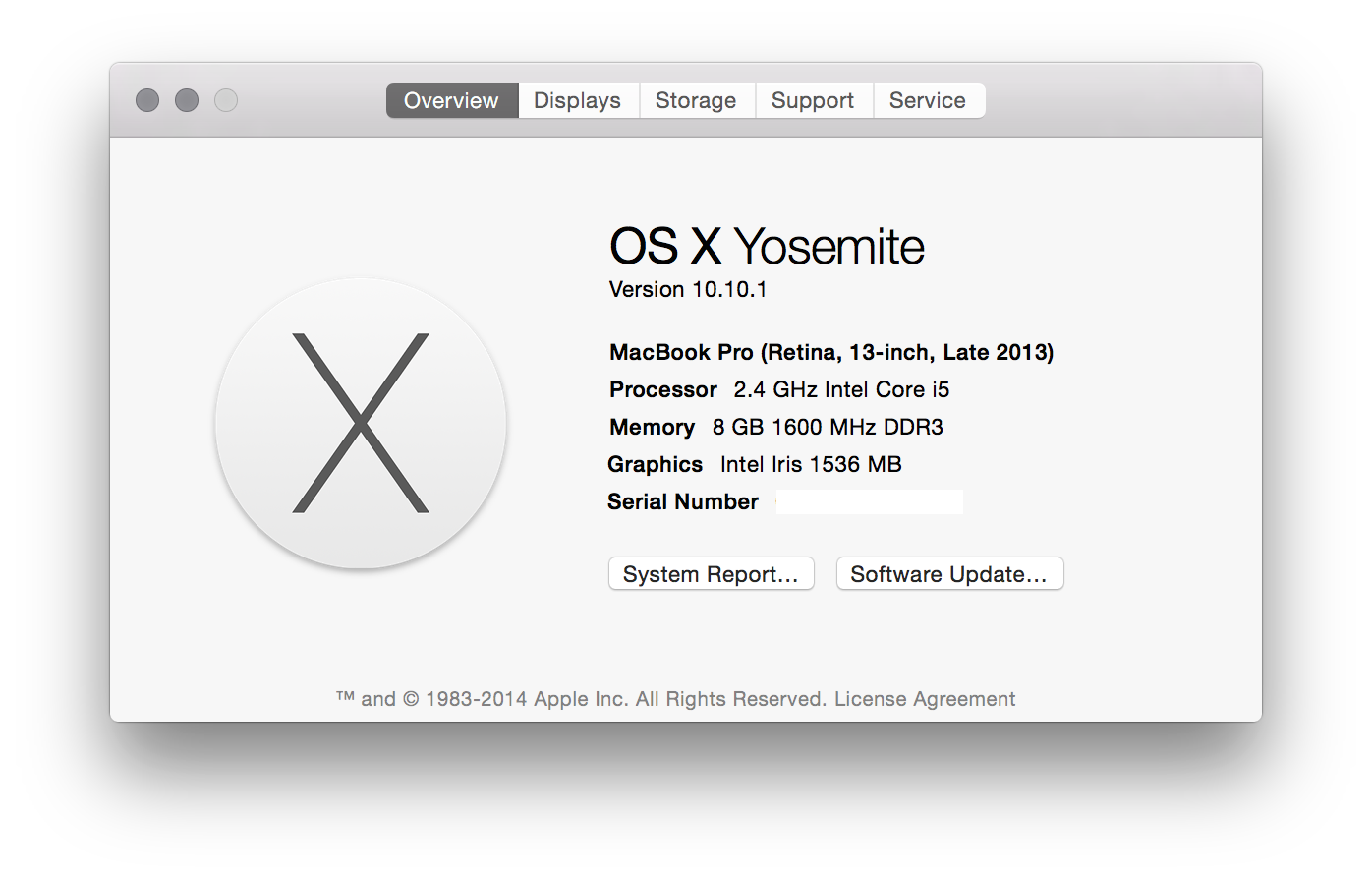This screenshot has width=1372, height=879.
Task: Close the About This Mac window
Action: tap(147, 100)
